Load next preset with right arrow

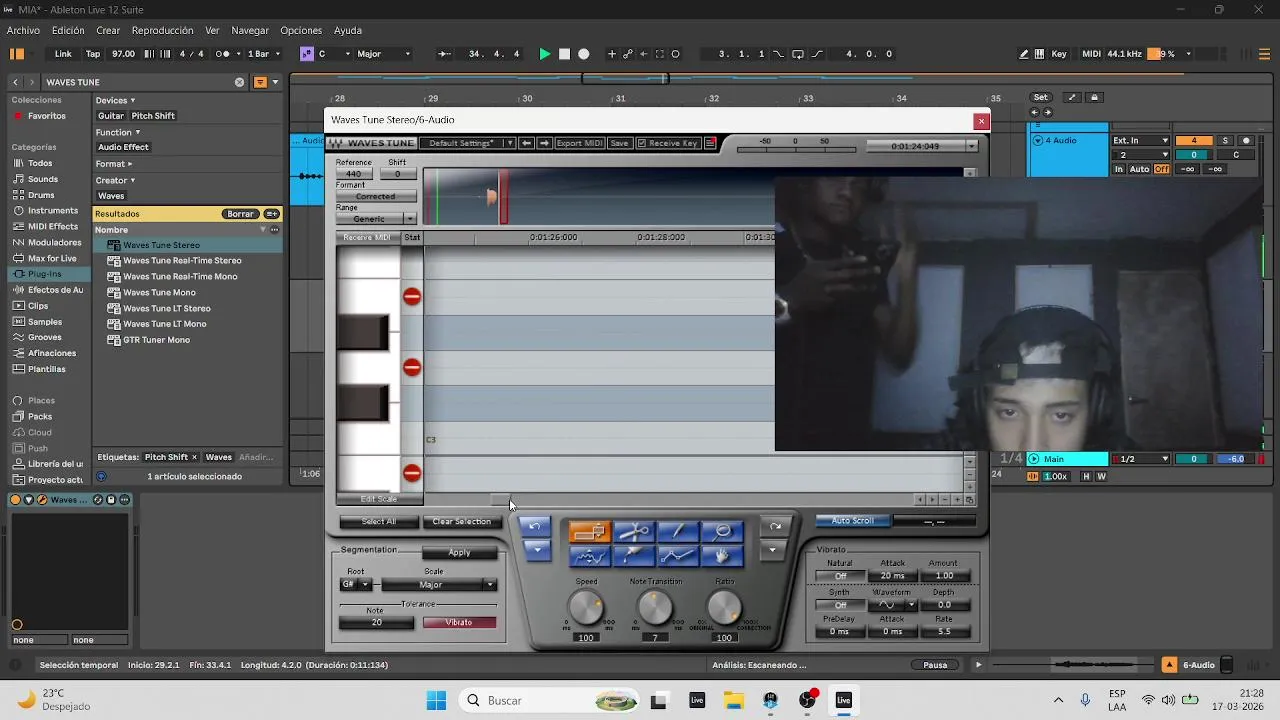coord(544,143)
